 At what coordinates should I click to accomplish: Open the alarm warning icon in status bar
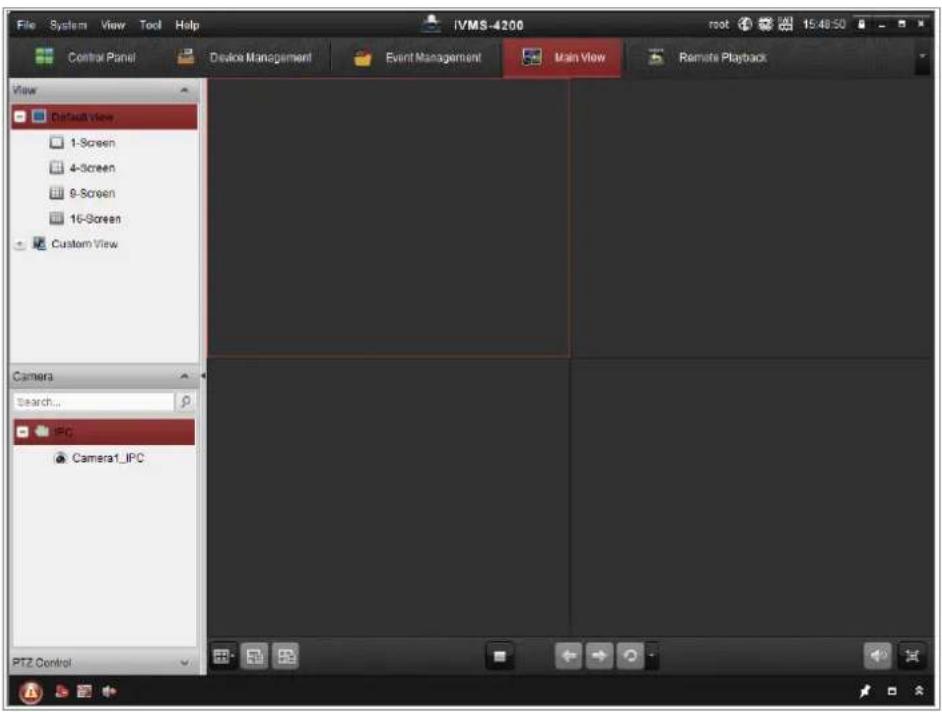(x=31, y=692)
